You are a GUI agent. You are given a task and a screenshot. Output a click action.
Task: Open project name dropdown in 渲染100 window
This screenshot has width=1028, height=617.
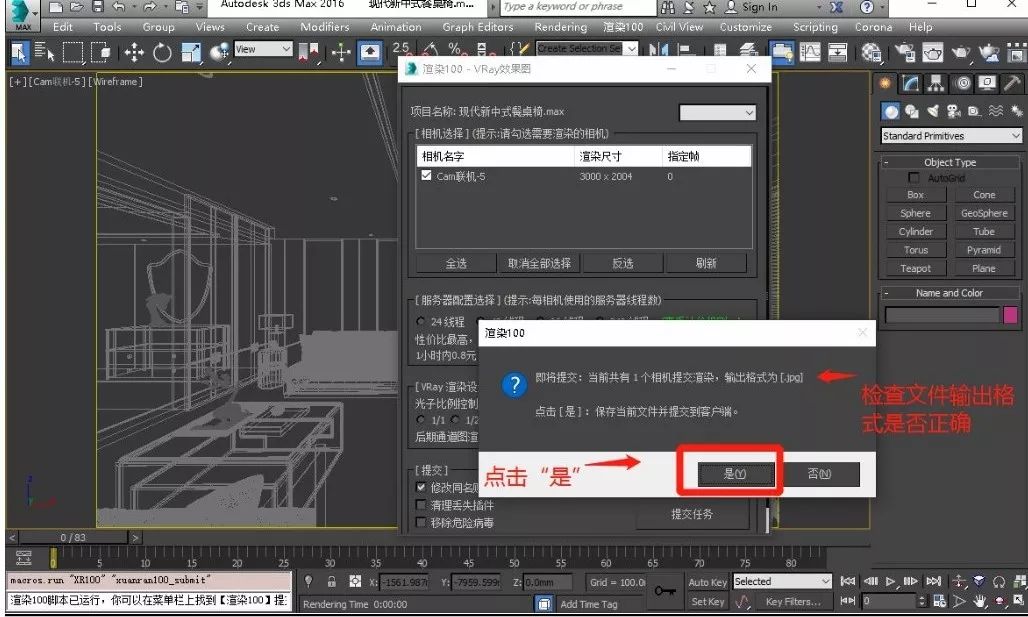[x=717, y=113]
